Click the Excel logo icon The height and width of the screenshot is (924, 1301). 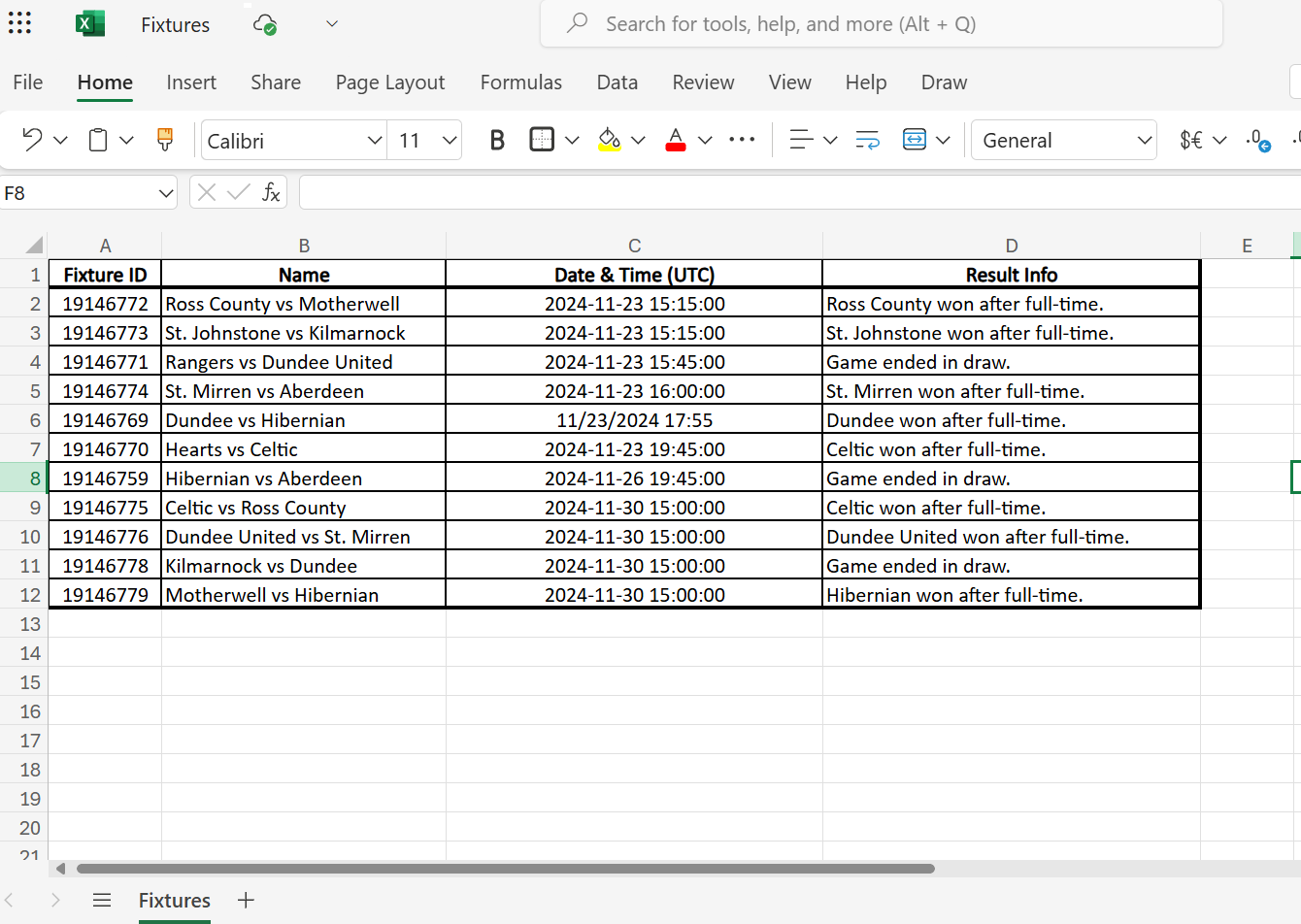[90, 23]
